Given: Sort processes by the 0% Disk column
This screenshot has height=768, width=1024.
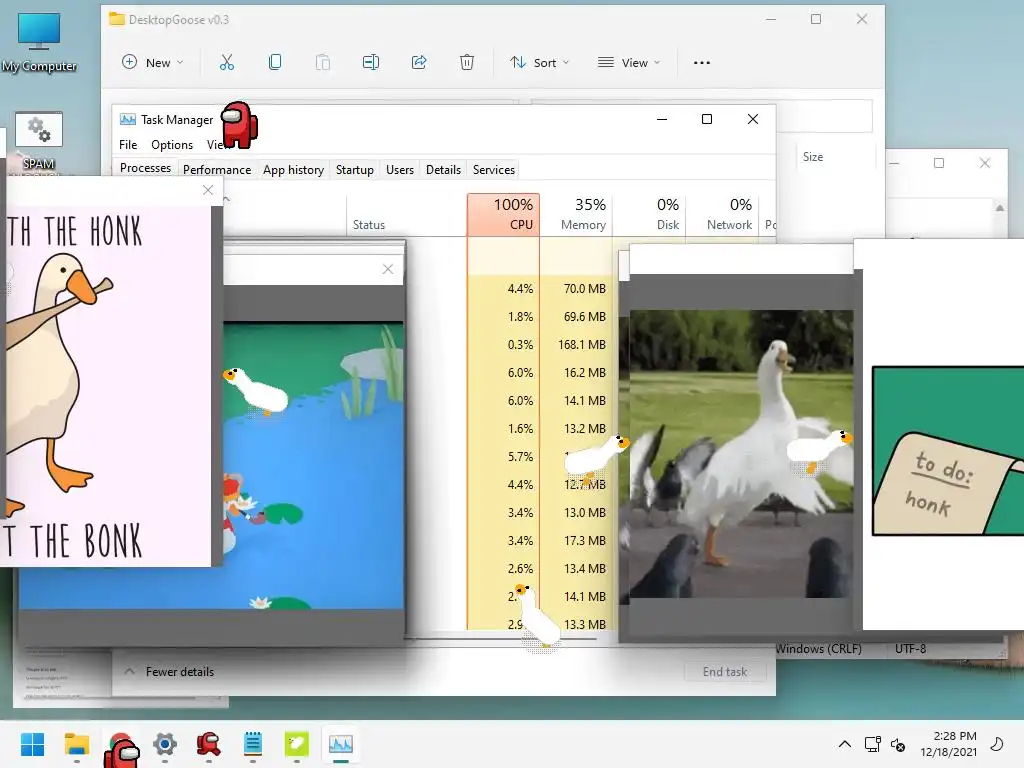Looking at the screenshot, I should pos(649,214).
